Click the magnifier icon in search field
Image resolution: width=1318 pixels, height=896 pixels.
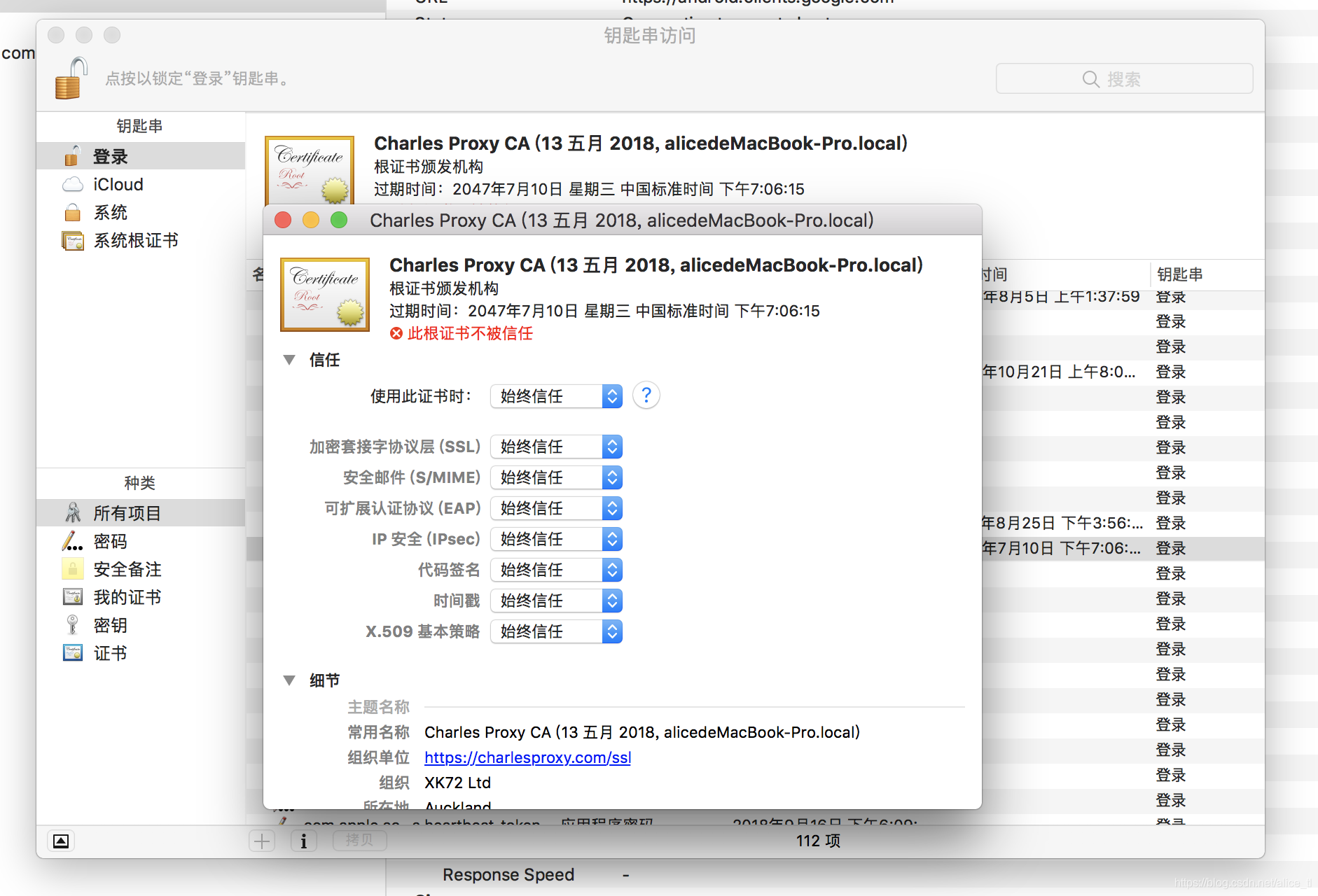1090,79
